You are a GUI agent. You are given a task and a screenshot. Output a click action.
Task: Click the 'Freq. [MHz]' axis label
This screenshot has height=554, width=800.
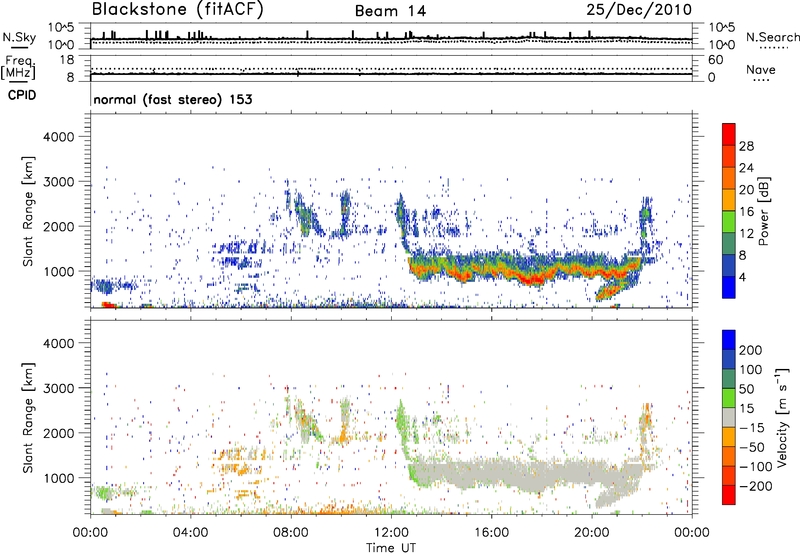point(18,67)
